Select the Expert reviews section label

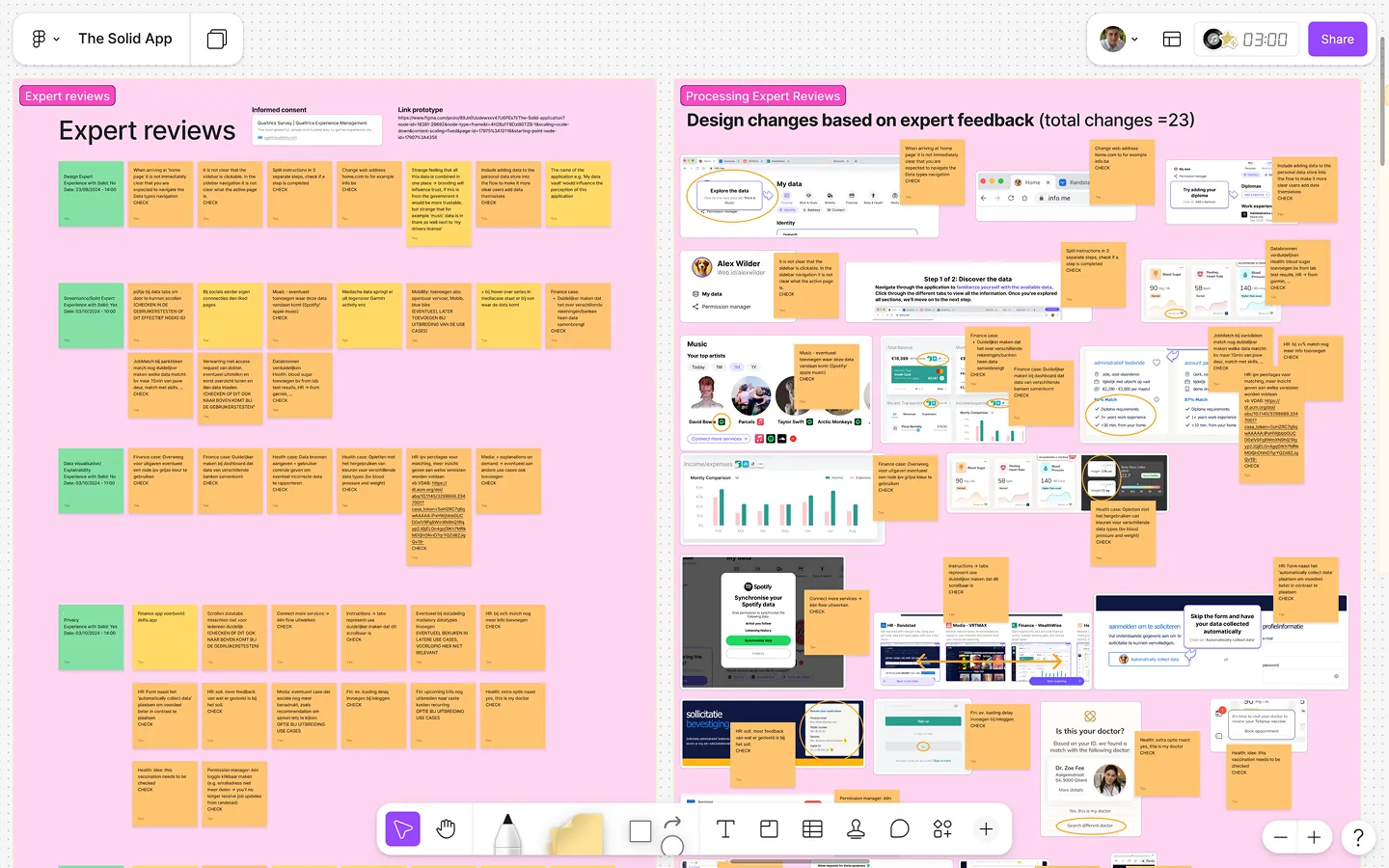point(68,96)
